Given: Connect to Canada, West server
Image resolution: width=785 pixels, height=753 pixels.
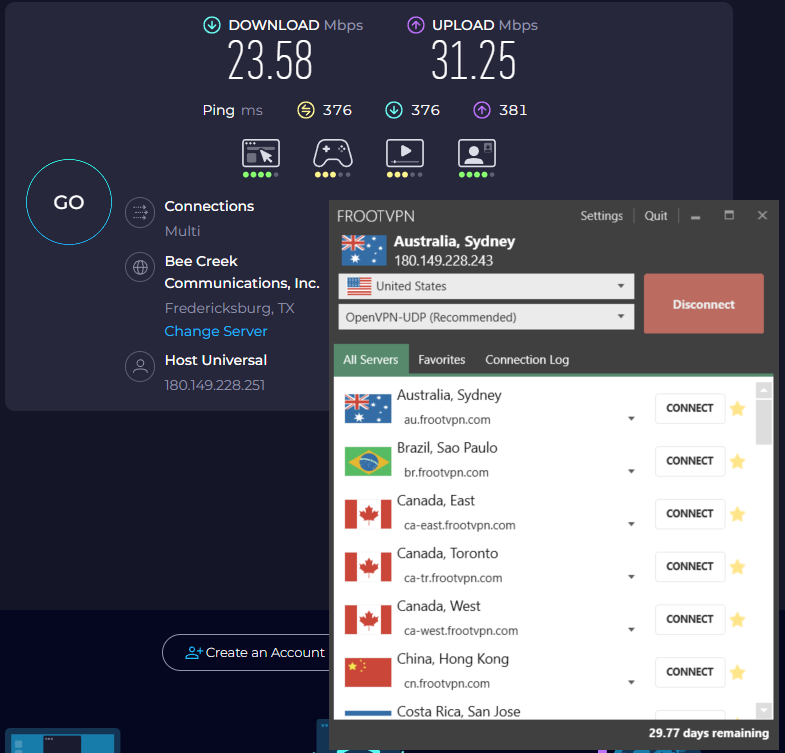Looking at the screenshot, I should click(690, 619).
